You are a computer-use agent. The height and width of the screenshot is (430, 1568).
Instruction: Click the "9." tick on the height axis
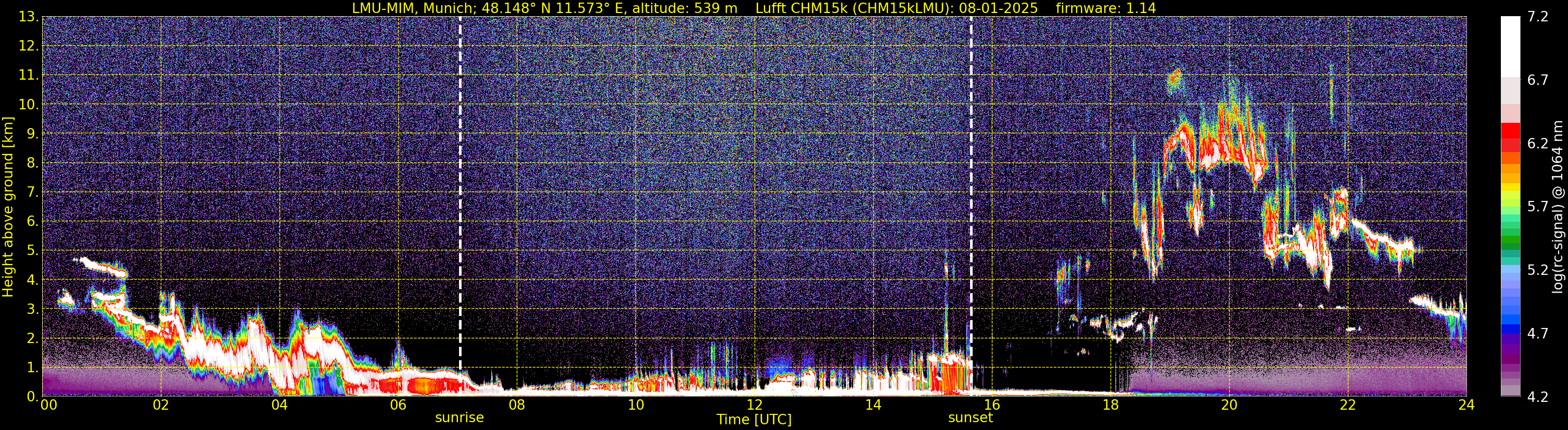(x=33, y=134)
